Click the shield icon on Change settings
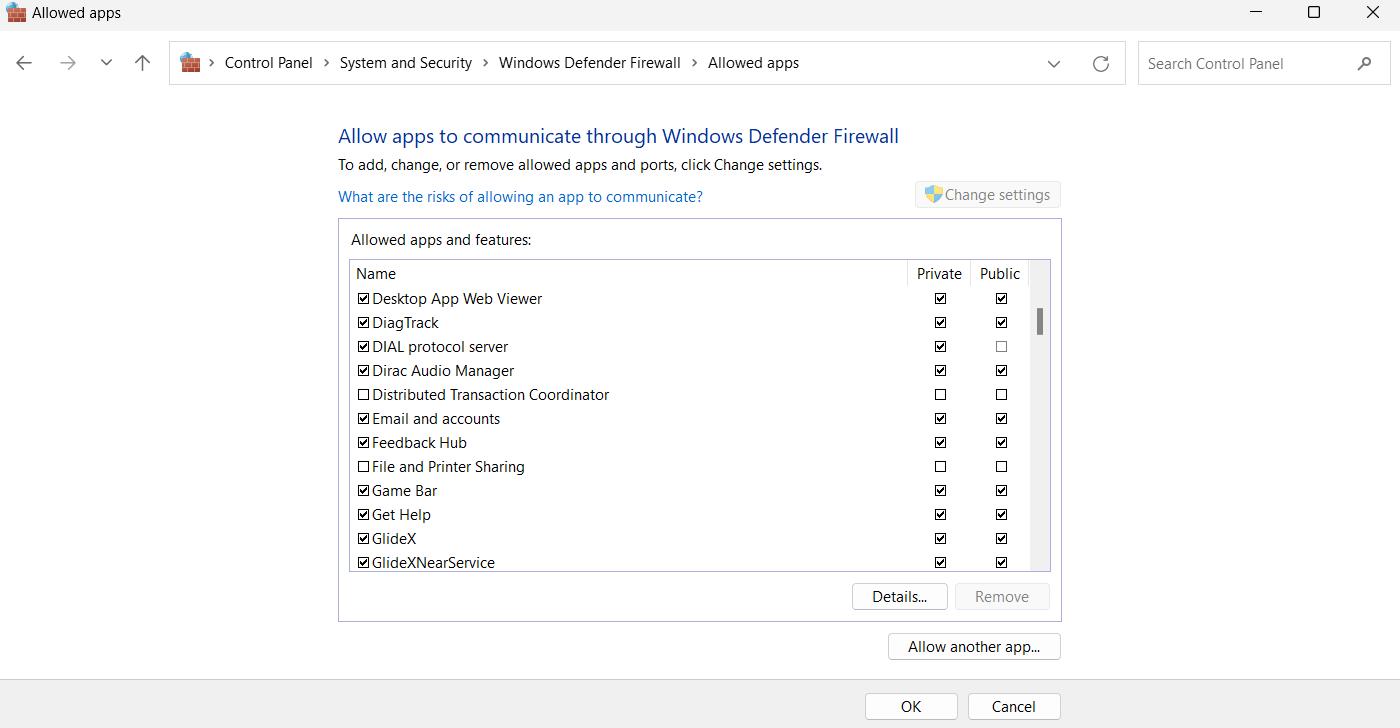The height and width of the screenshot is (728, 1400). (933, 195)
